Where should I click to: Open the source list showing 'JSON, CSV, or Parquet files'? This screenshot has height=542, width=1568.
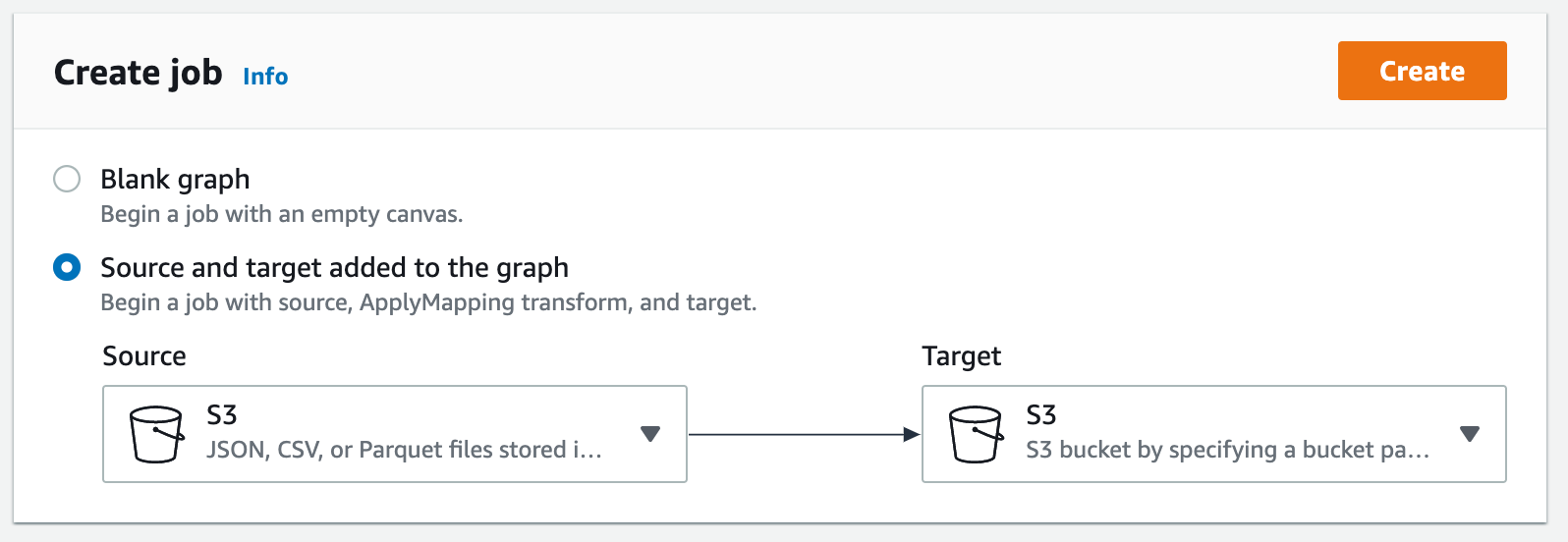[395, 434]
